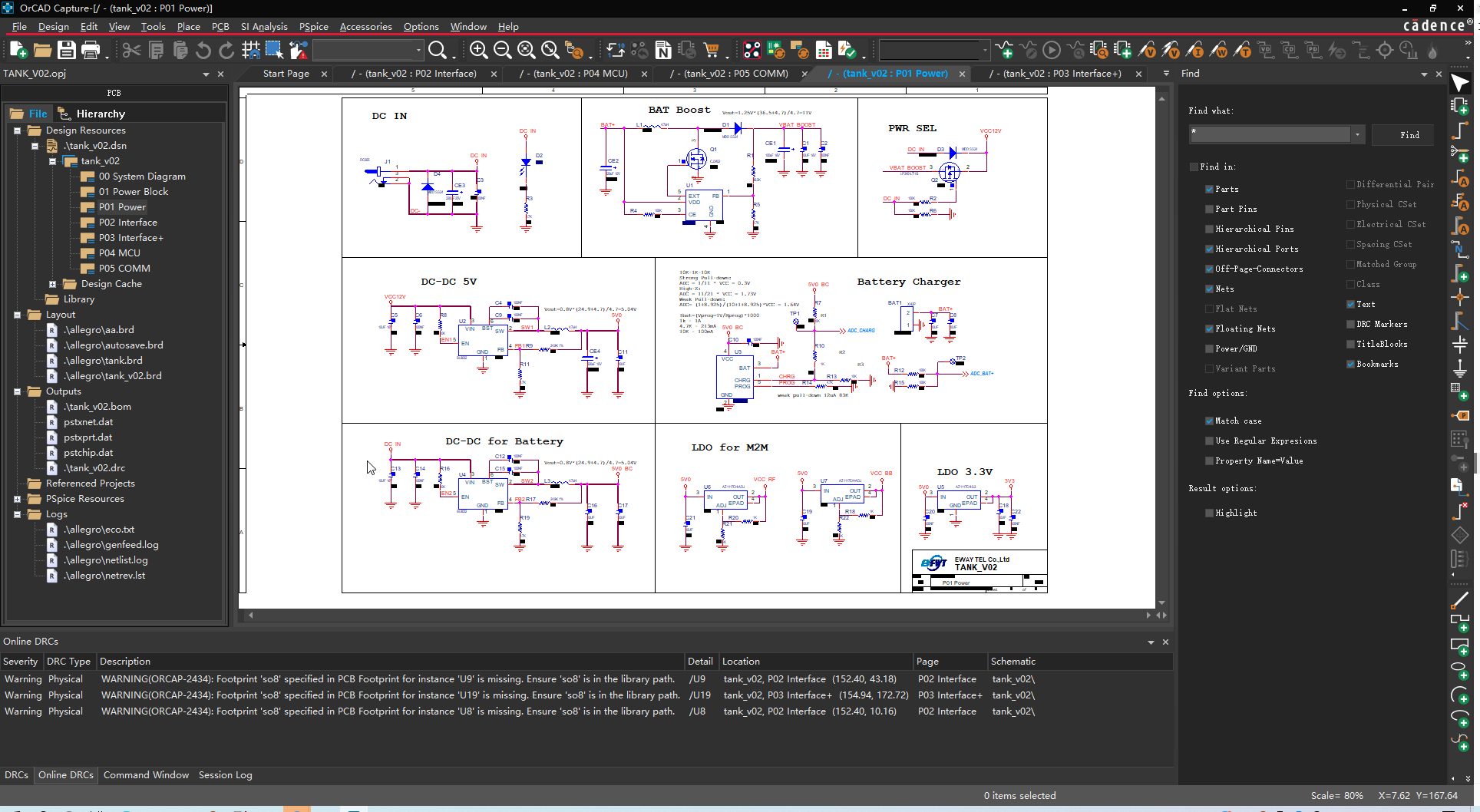1480x812 pixels.
Task: Enable the Part Pins checkbox
Action: click(1209, 209)
